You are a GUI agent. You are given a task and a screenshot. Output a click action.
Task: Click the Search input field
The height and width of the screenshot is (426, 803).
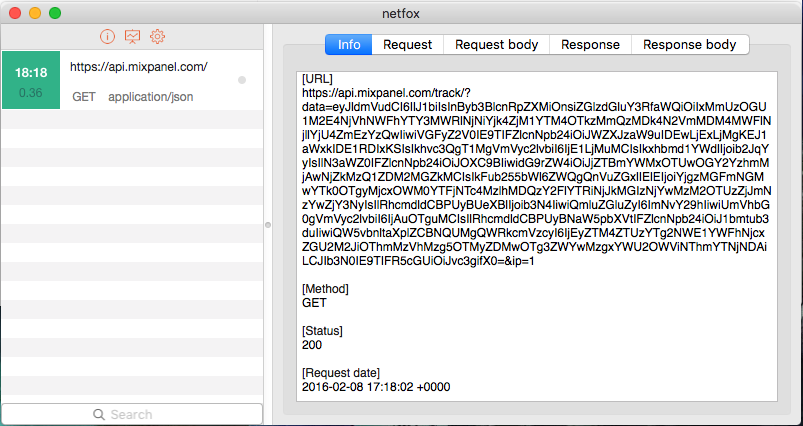tap(132, 414)
